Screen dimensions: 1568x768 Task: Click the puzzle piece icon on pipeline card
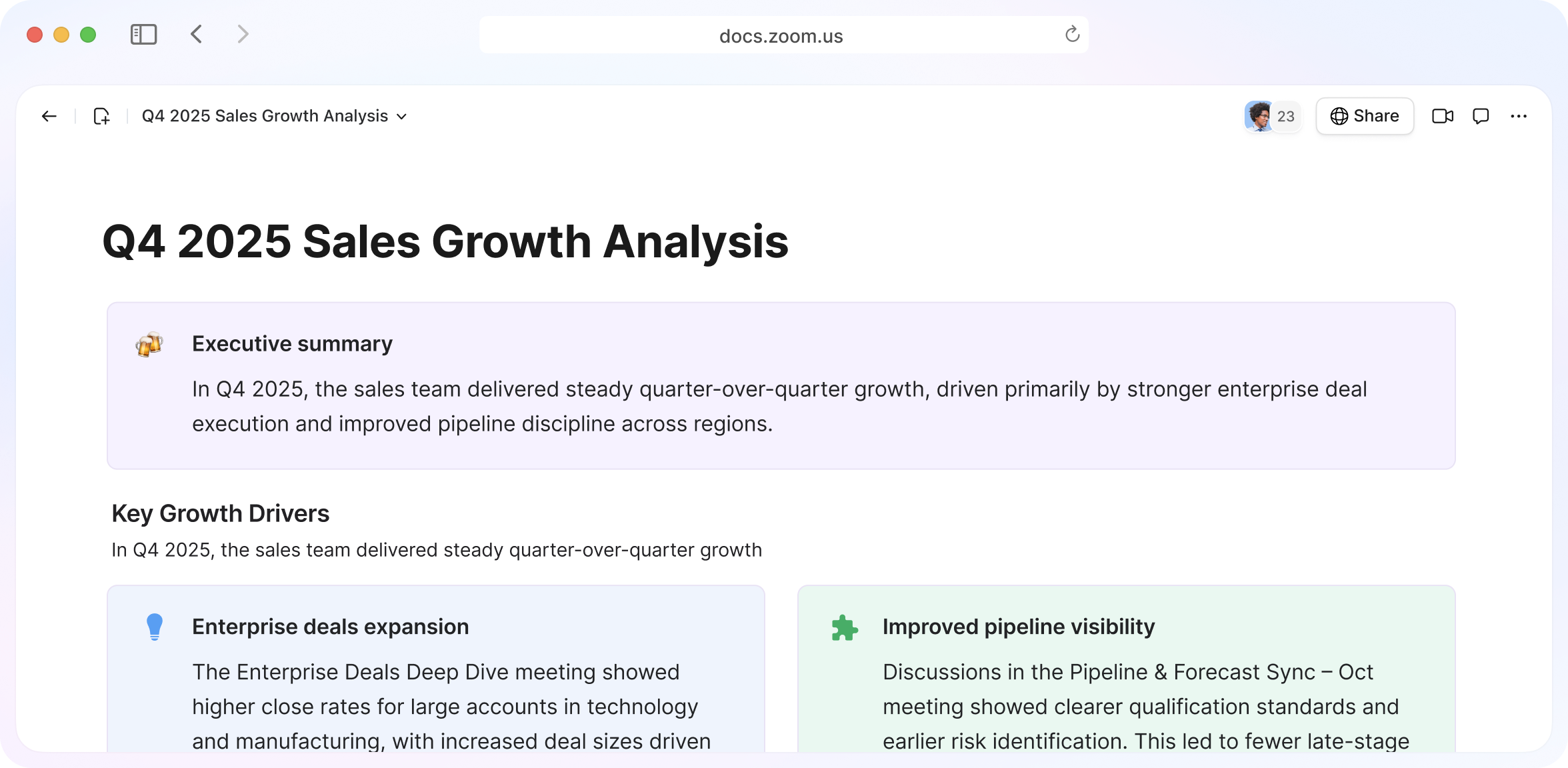click(845, 628)
